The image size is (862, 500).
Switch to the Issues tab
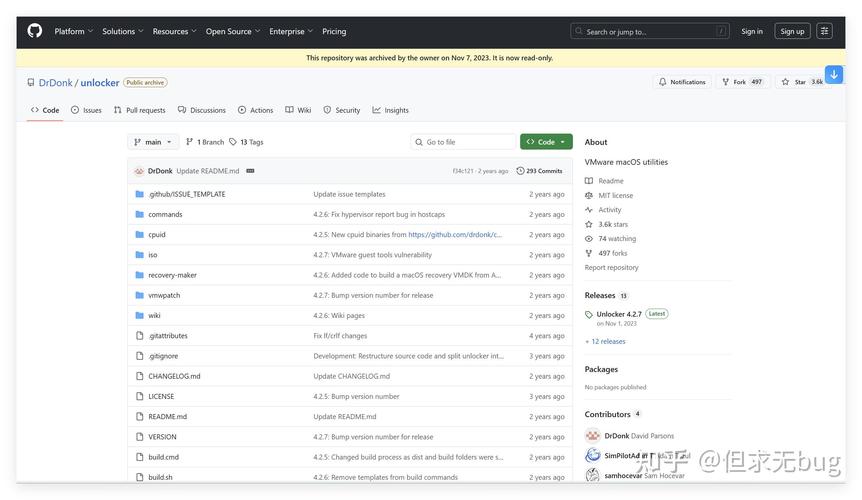click(x=86, y=110)
